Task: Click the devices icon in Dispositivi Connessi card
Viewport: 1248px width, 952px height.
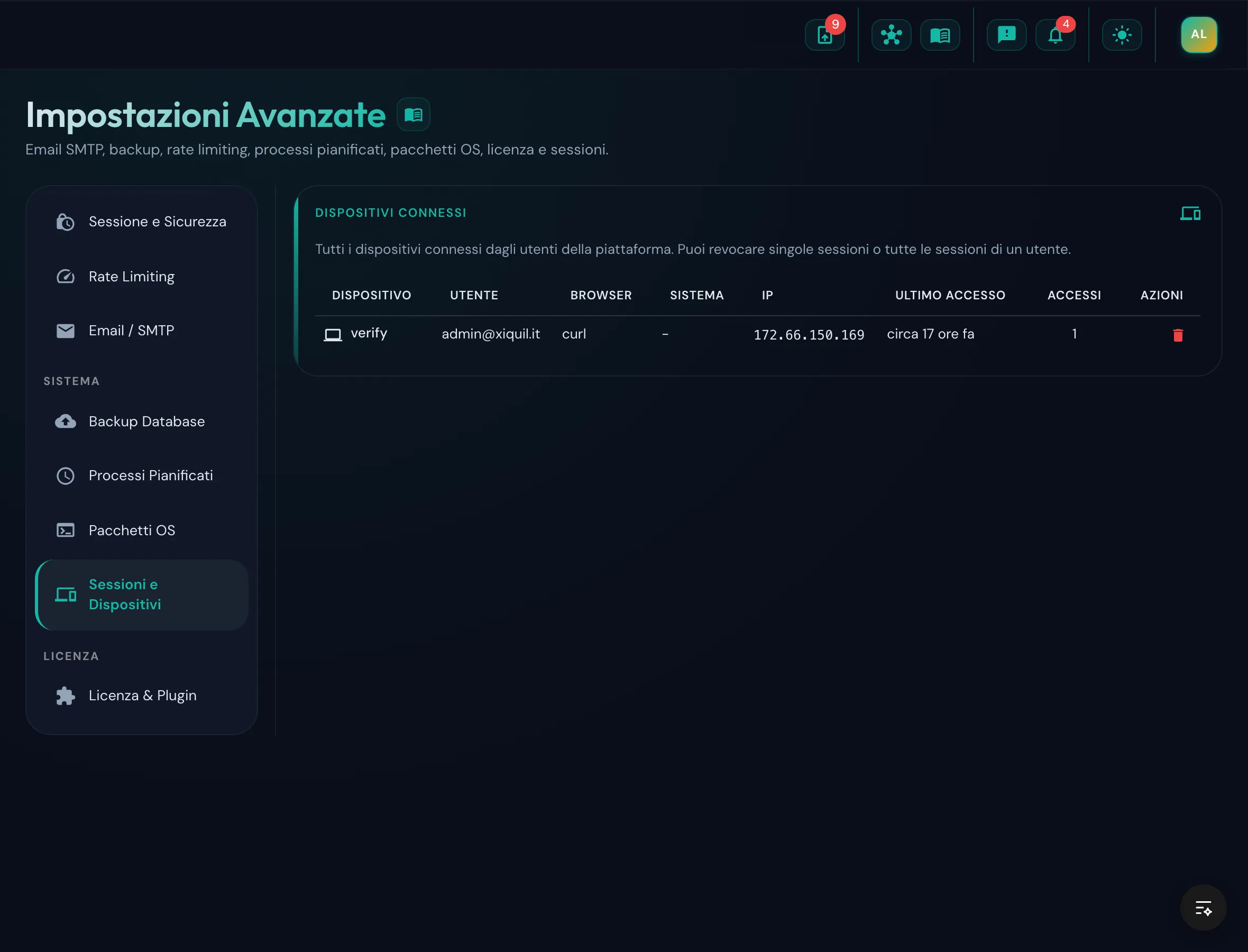Action: (x=1190, y=213)
